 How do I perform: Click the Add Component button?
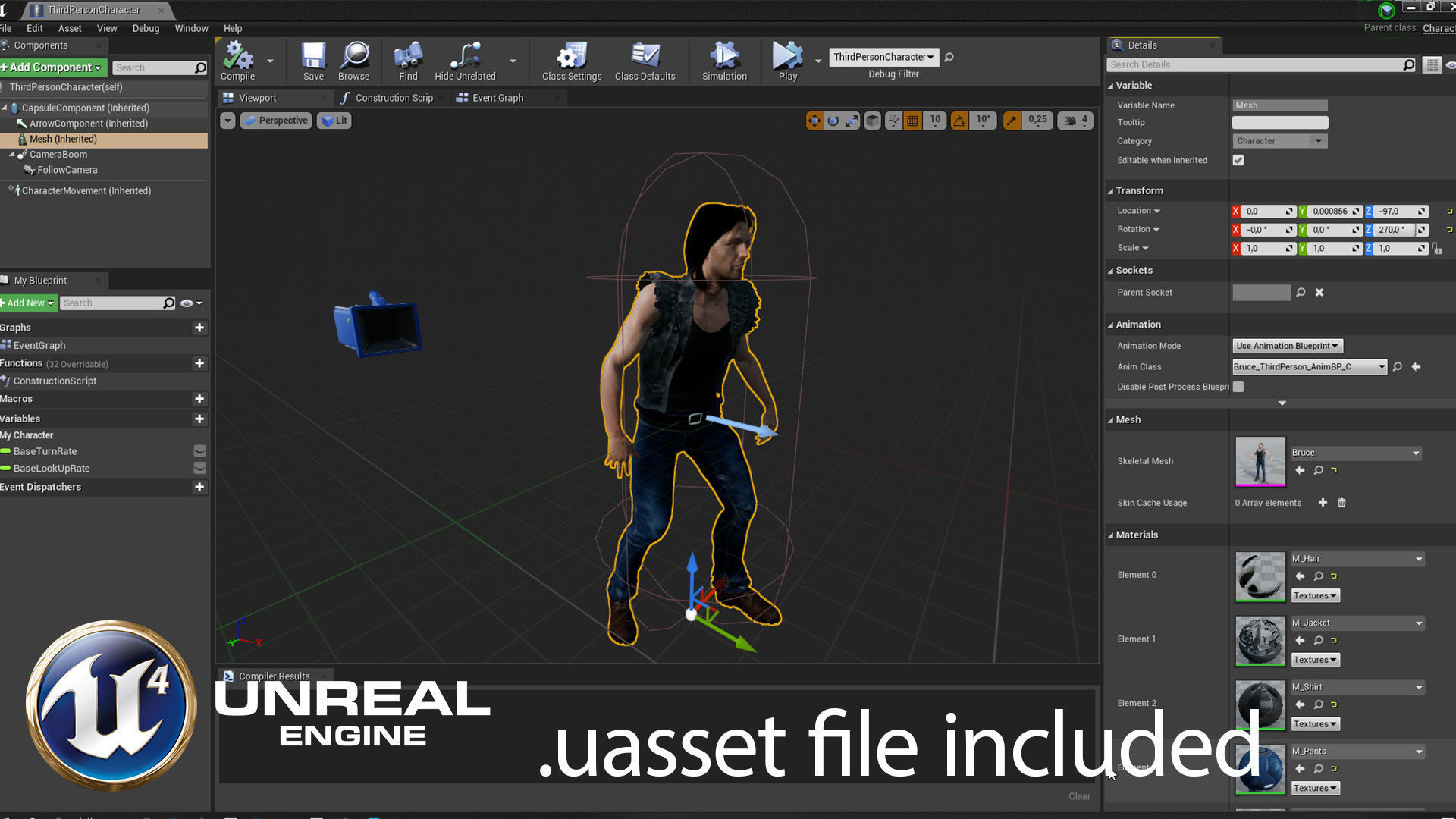coord(53,67)
